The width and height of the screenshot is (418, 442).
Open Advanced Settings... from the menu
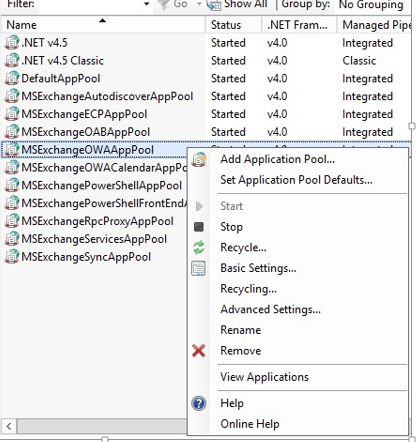coord(270,309)
